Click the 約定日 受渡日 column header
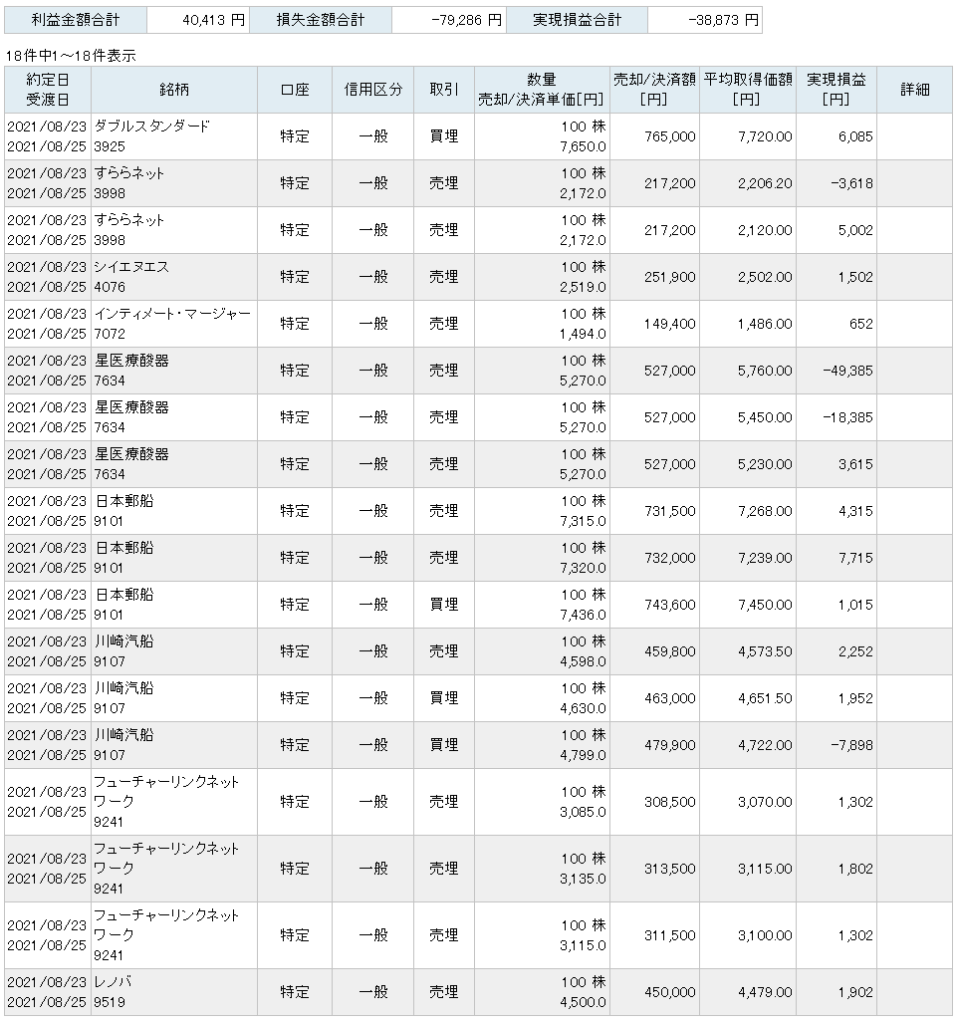 [x=47, y=89]
